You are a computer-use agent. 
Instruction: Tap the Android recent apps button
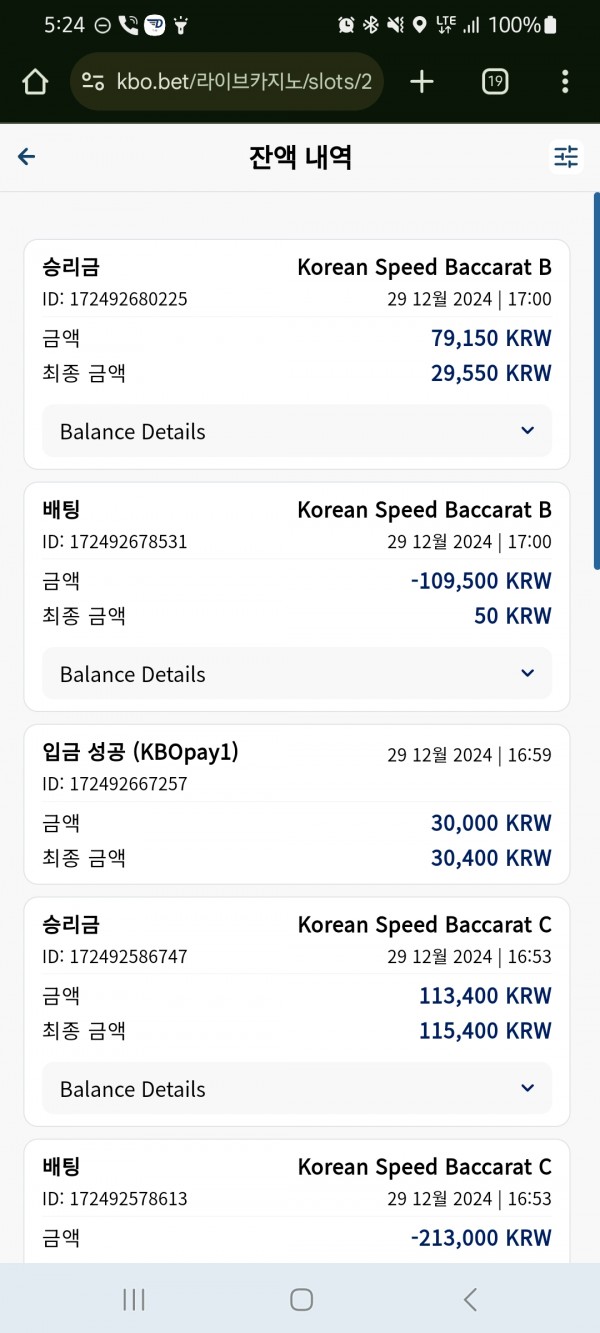(x=133, y=1299)
